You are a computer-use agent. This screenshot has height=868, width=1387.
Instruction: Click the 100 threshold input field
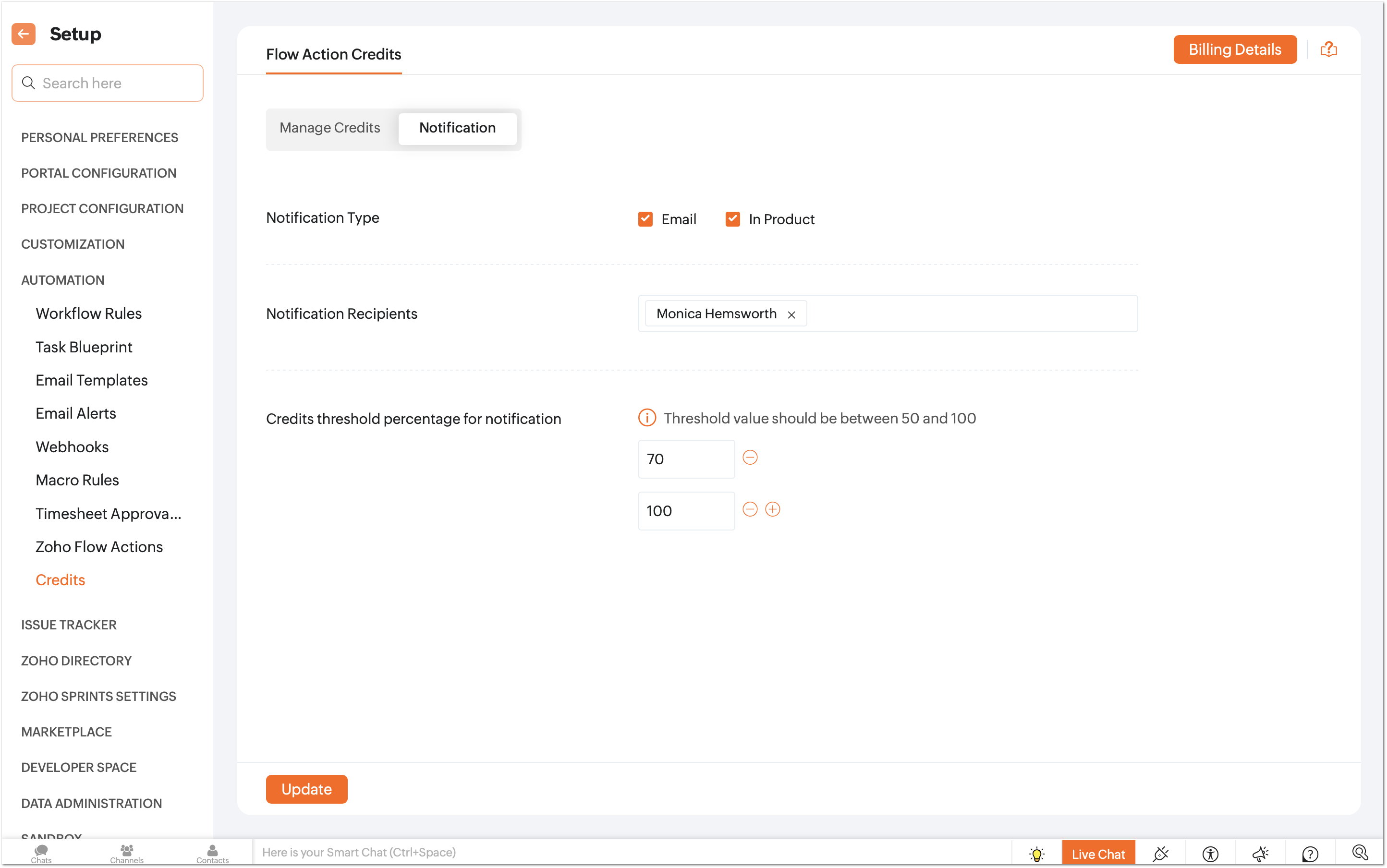coord(686,510)
